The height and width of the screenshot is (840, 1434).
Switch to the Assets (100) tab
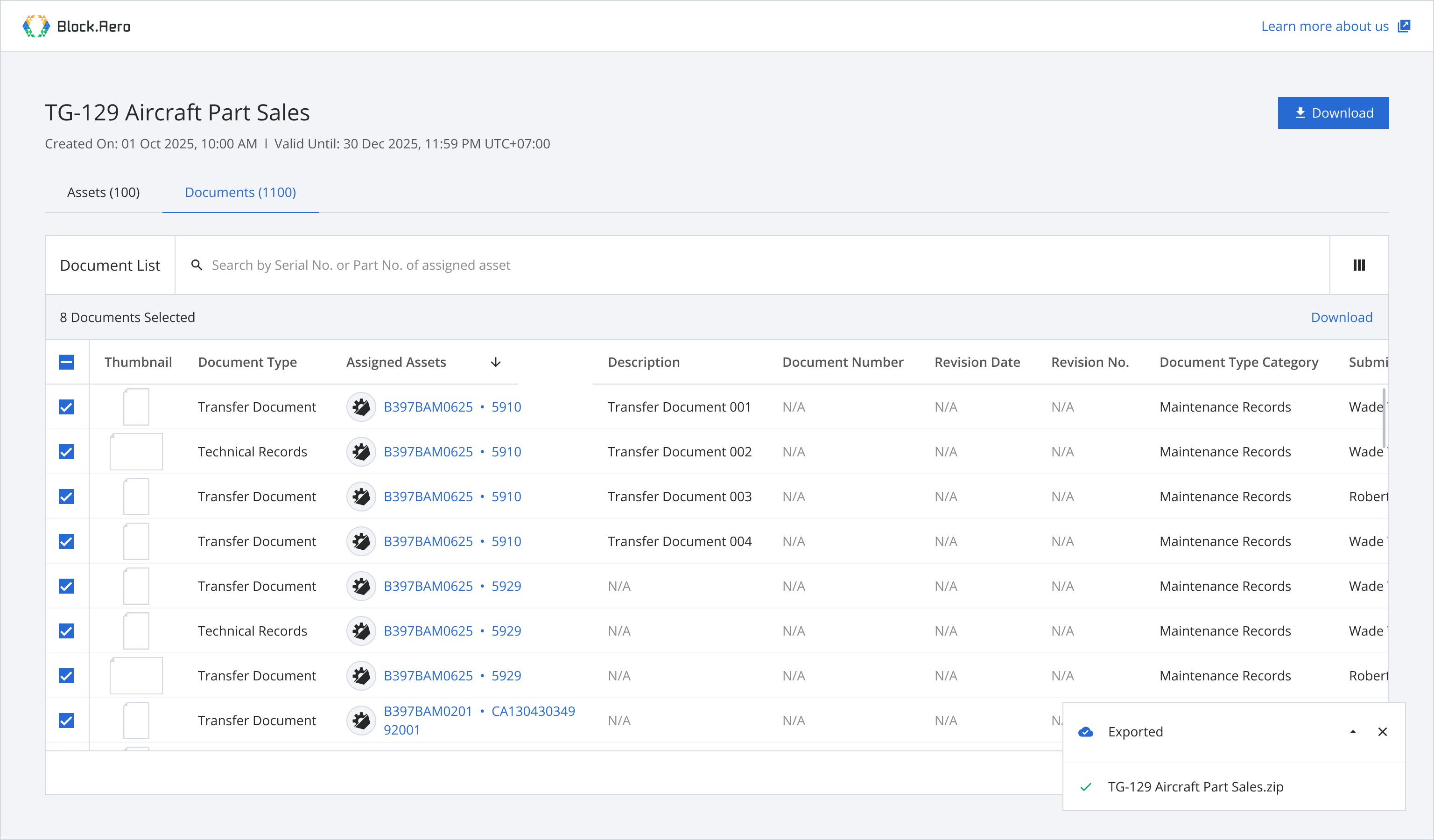tap(104, 192)
